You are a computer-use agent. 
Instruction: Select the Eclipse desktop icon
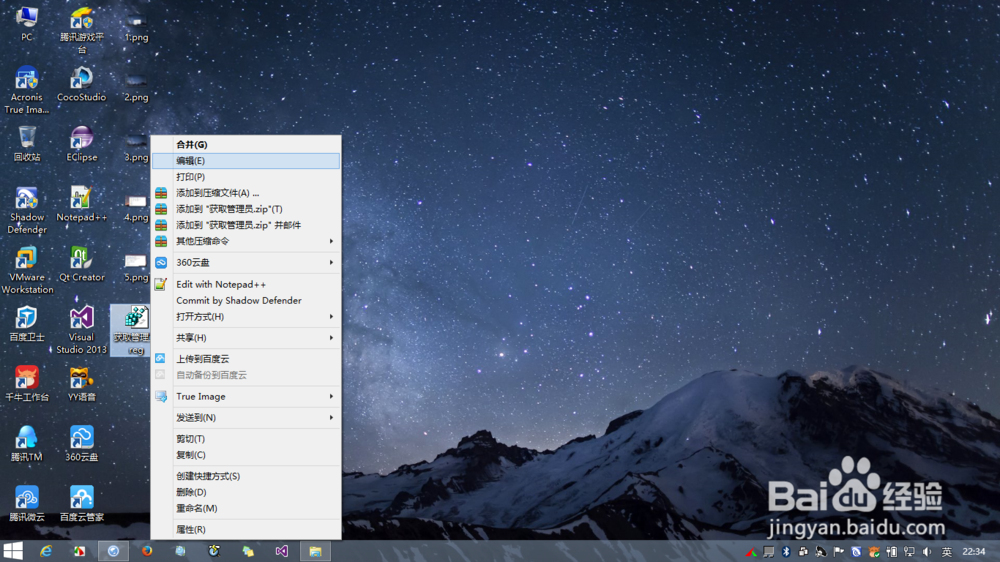pos(82,144)
